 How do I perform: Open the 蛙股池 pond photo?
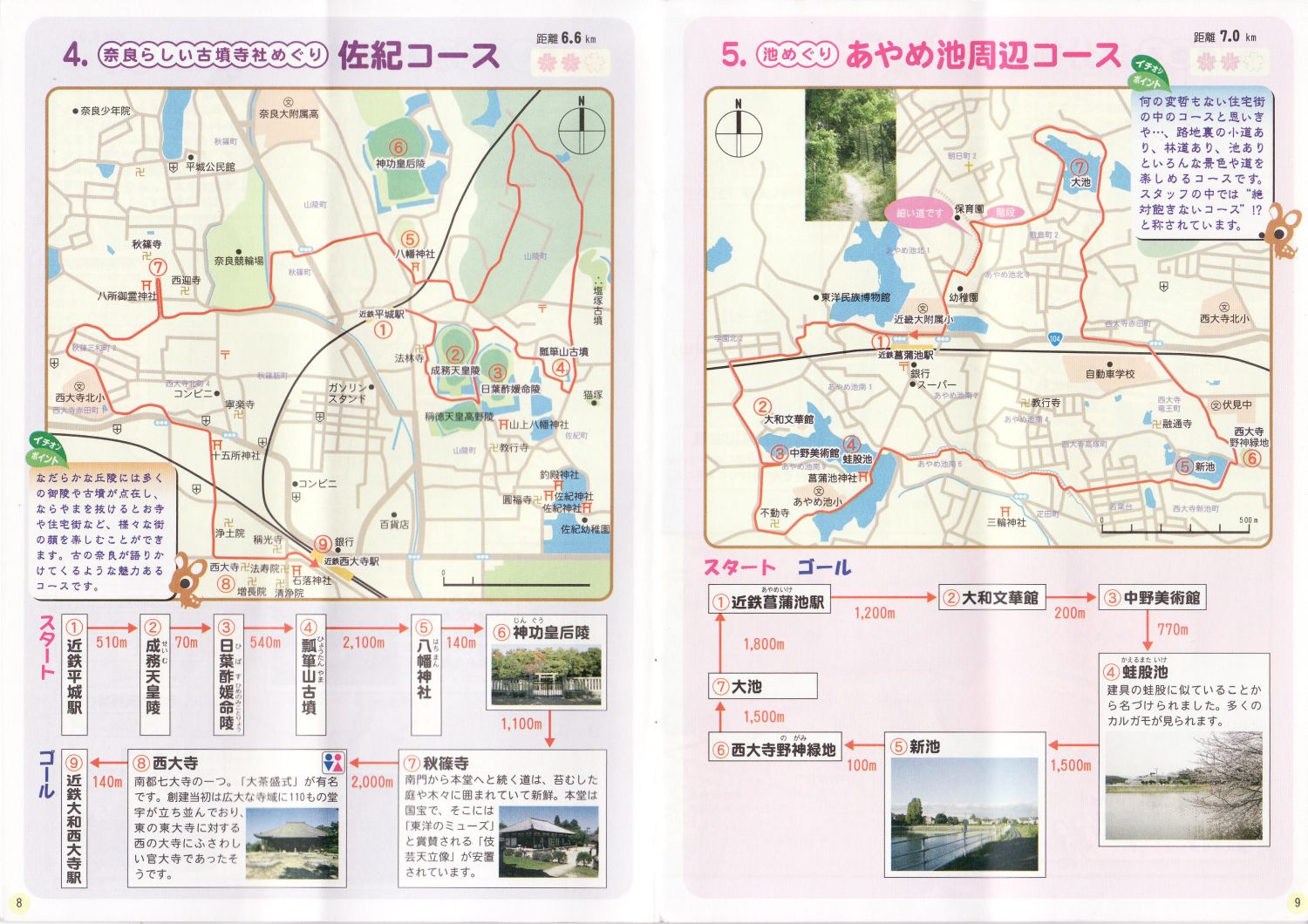pyautogui.click(x=1183, y=786)
